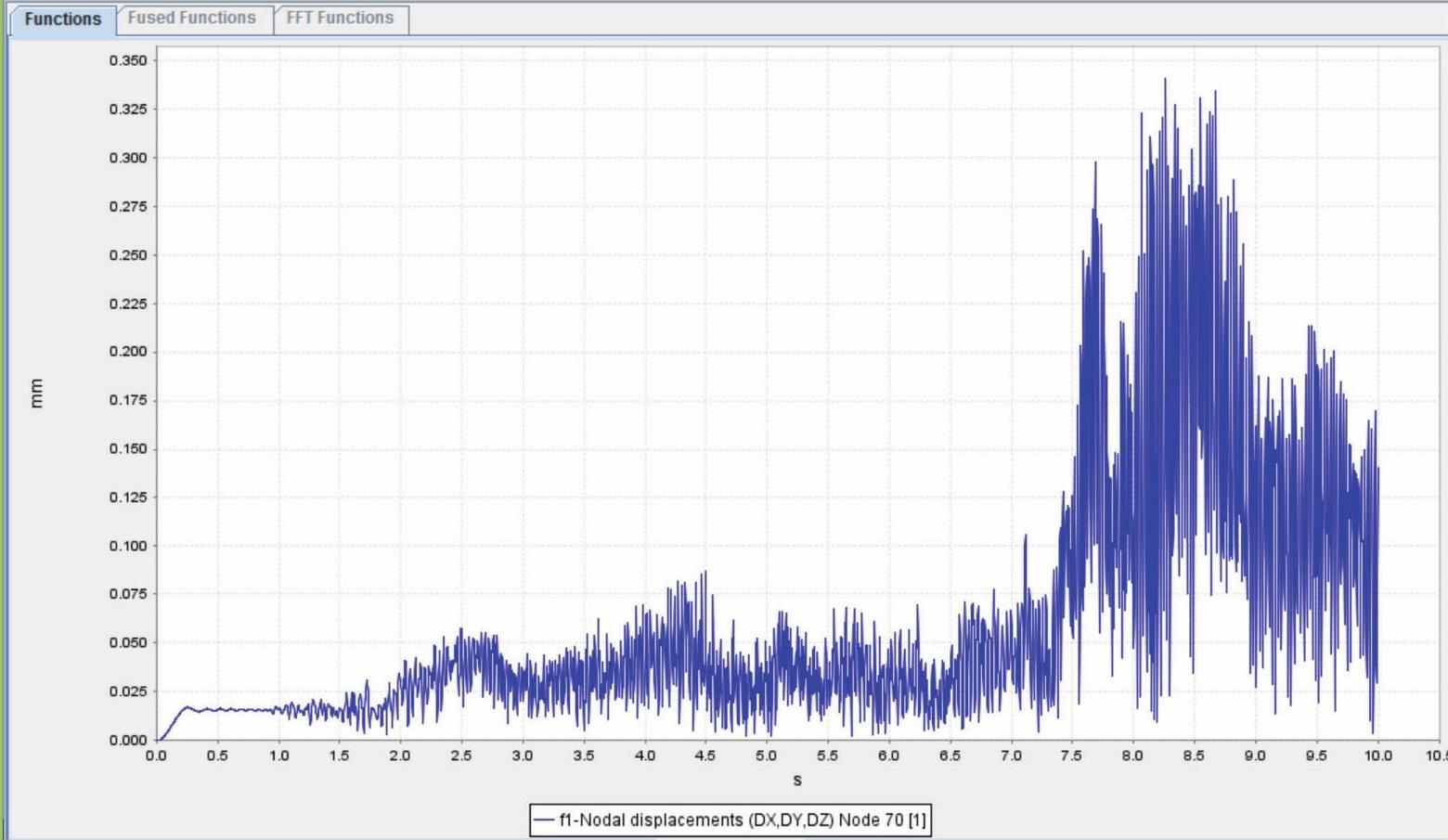This screenshot has height=840, width=1448.
Task: Switch to the Functions tab
Action: [62, 19]
